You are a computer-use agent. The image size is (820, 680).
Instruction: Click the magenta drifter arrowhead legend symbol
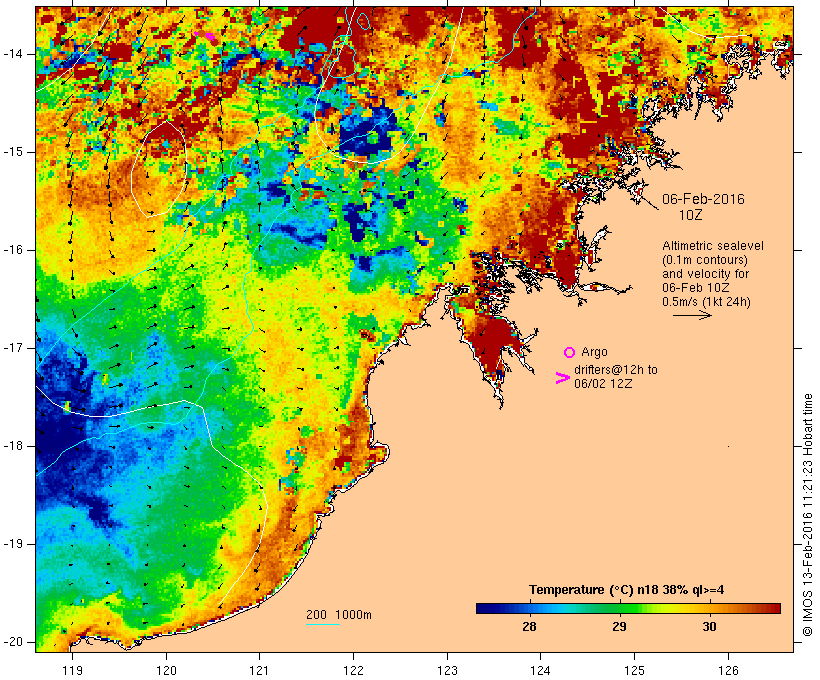click(x=563, y=378)
